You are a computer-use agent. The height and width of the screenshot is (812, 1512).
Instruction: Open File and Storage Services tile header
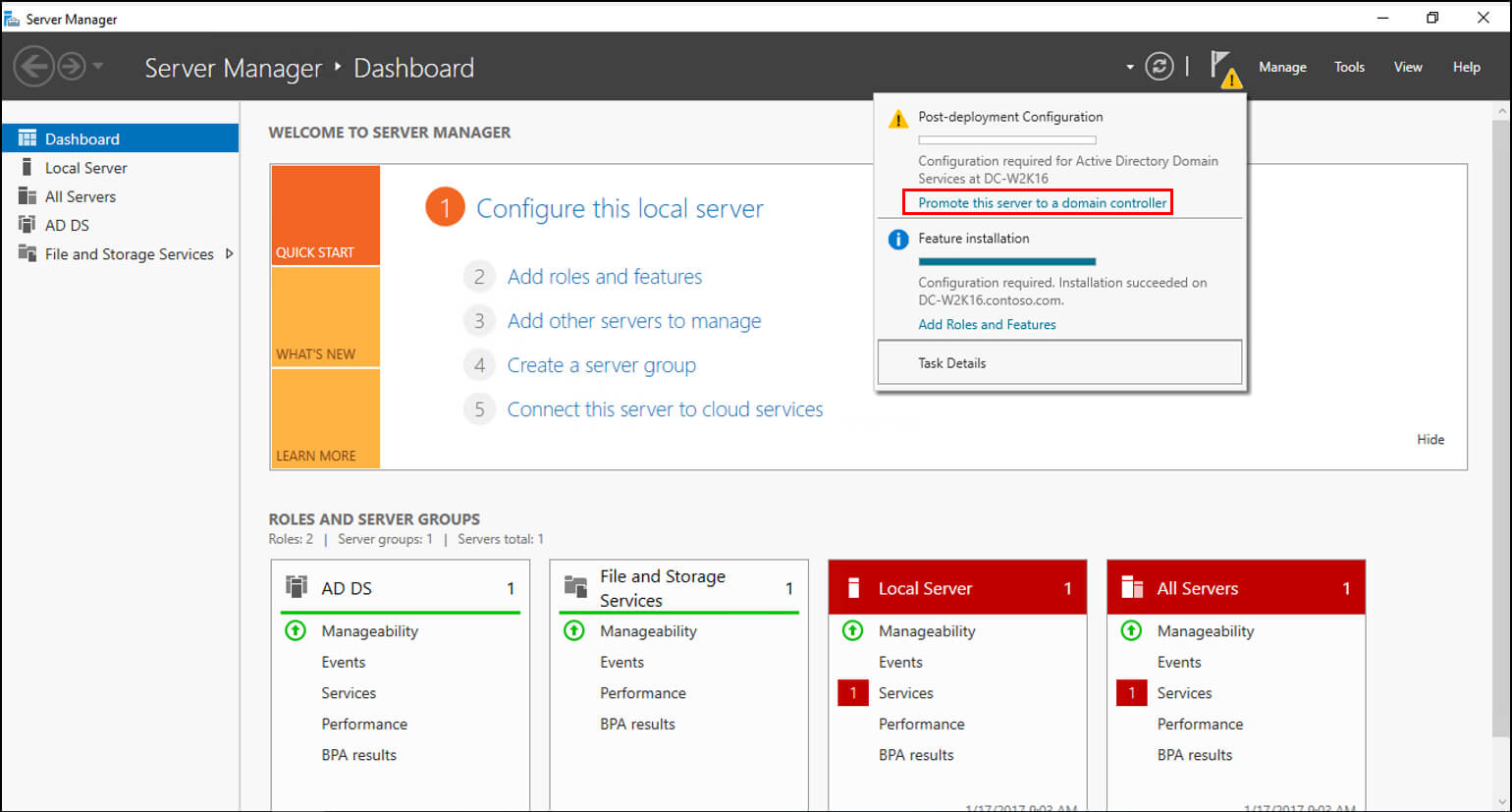[679, 588]
